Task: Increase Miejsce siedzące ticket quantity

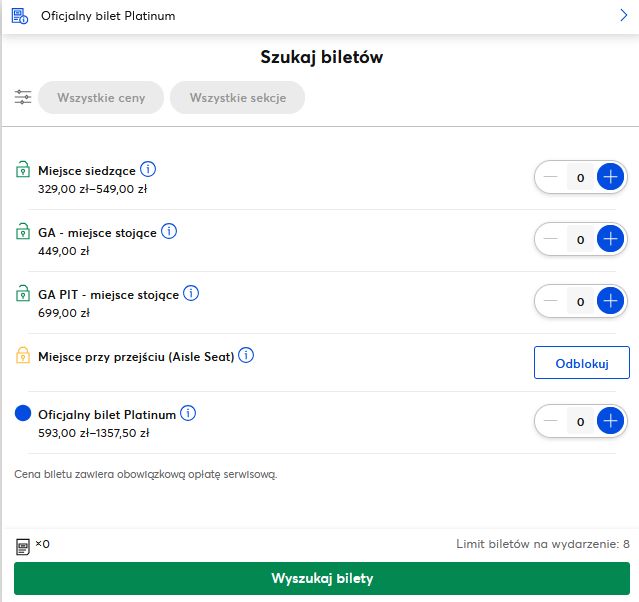Action: click(x=610, y=178)
